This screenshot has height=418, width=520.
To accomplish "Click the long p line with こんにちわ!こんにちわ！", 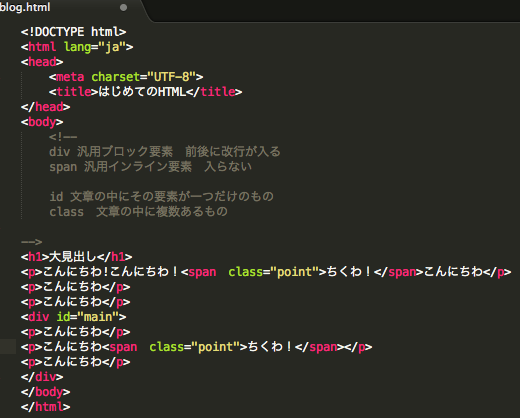I will 266,272.
